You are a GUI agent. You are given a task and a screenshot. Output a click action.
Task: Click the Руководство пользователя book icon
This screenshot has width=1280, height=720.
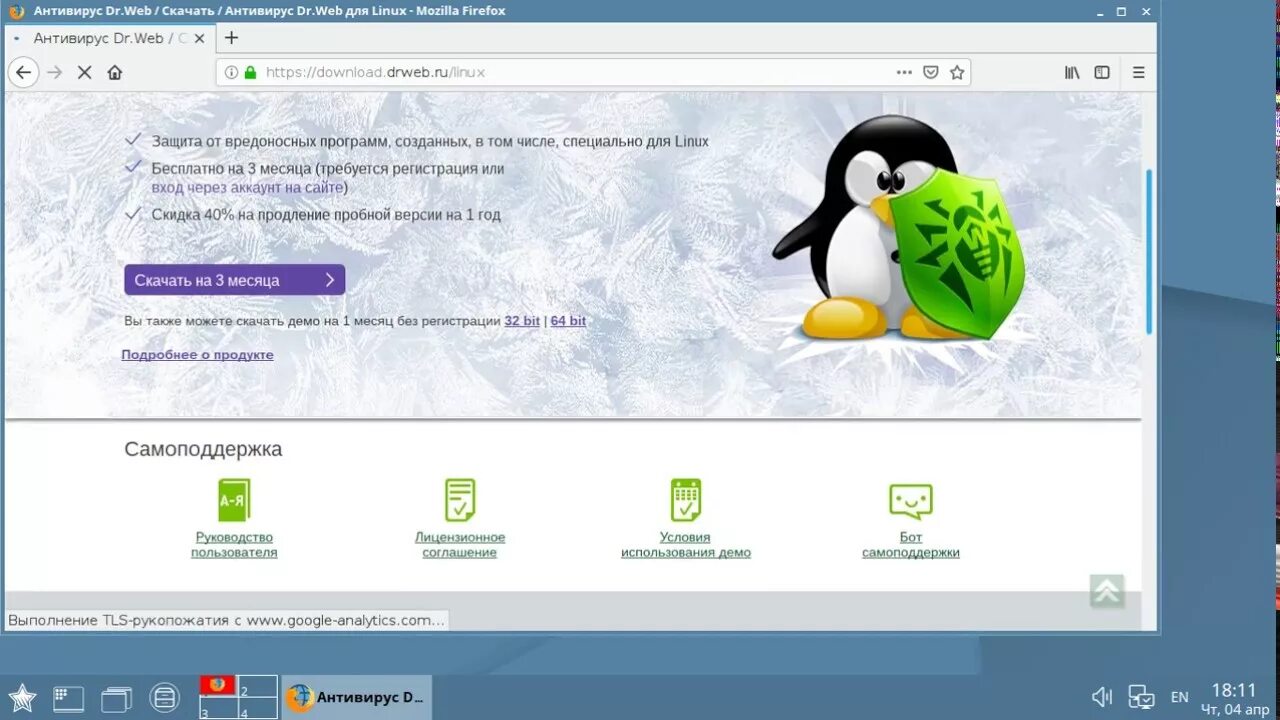click(x=234, y=500)
